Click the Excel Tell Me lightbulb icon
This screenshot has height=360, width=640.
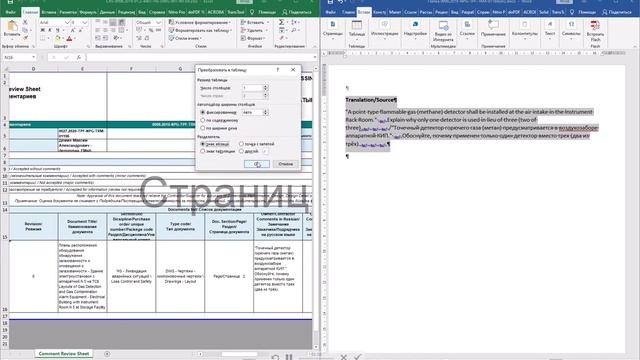tap(252, 12)
